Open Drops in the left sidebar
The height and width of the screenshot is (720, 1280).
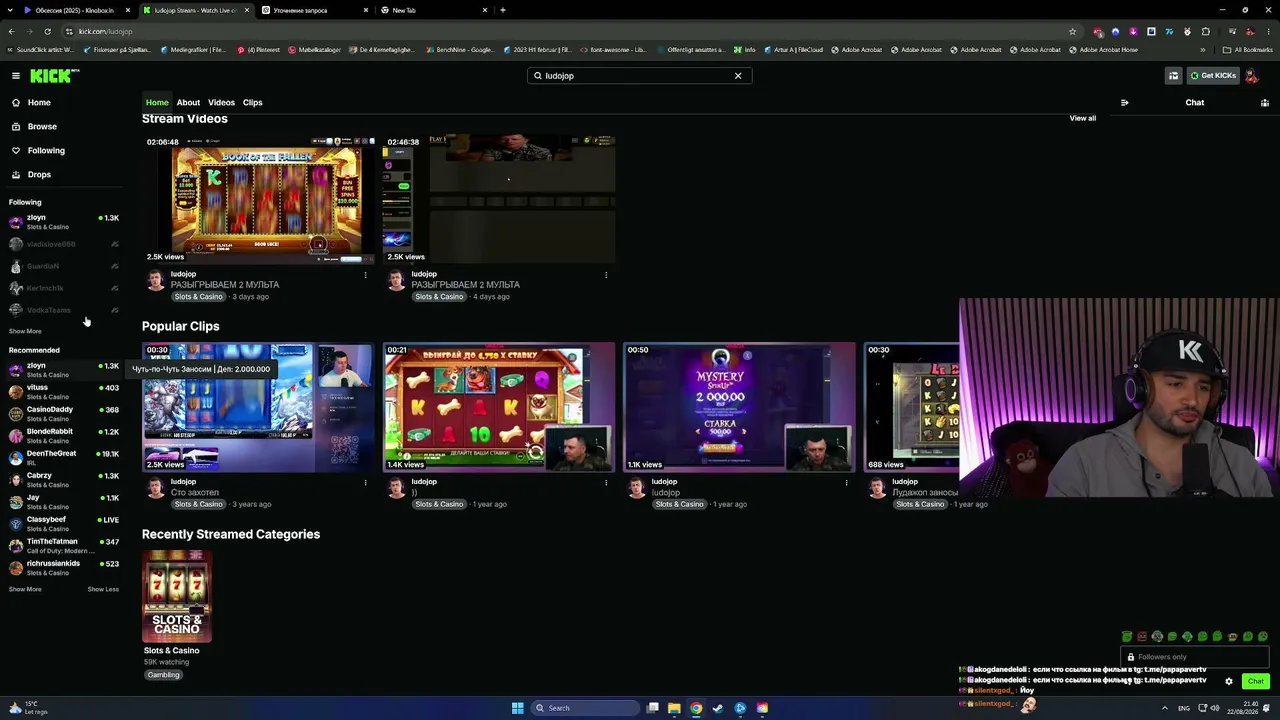[39, 175]
